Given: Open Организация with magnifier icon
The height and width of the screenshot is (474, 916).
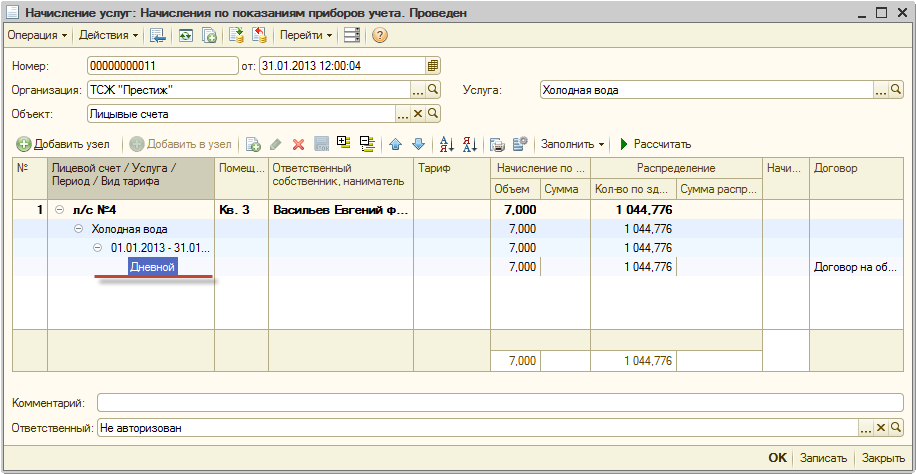Looking at the screenshot, I should [x=433, y=90].
